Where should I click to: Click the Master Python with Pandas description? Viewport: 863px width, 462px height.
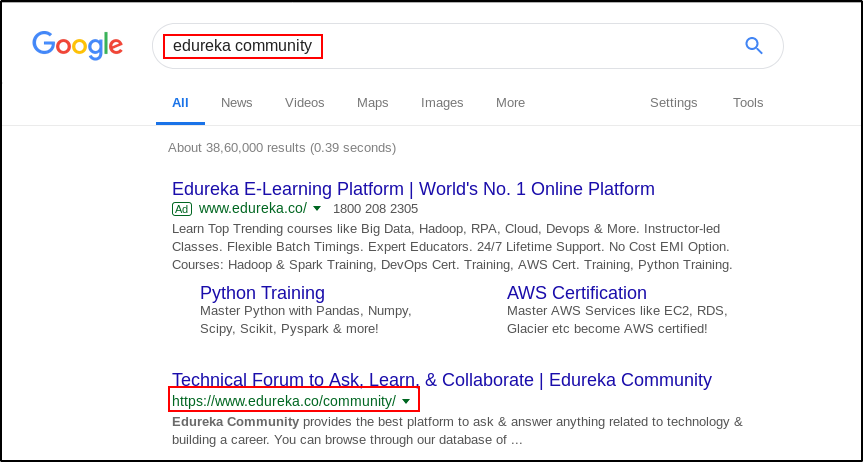coord(306,320)
